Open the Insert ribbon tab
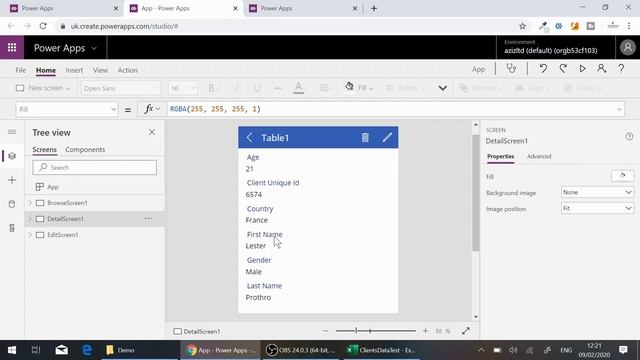 coord(74,70)
